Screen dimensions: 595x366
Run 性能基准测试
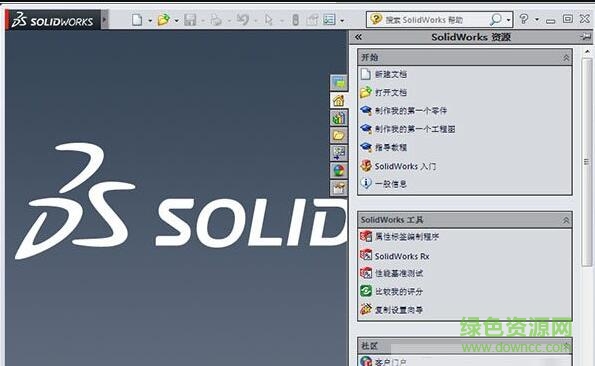pos(399,273)
